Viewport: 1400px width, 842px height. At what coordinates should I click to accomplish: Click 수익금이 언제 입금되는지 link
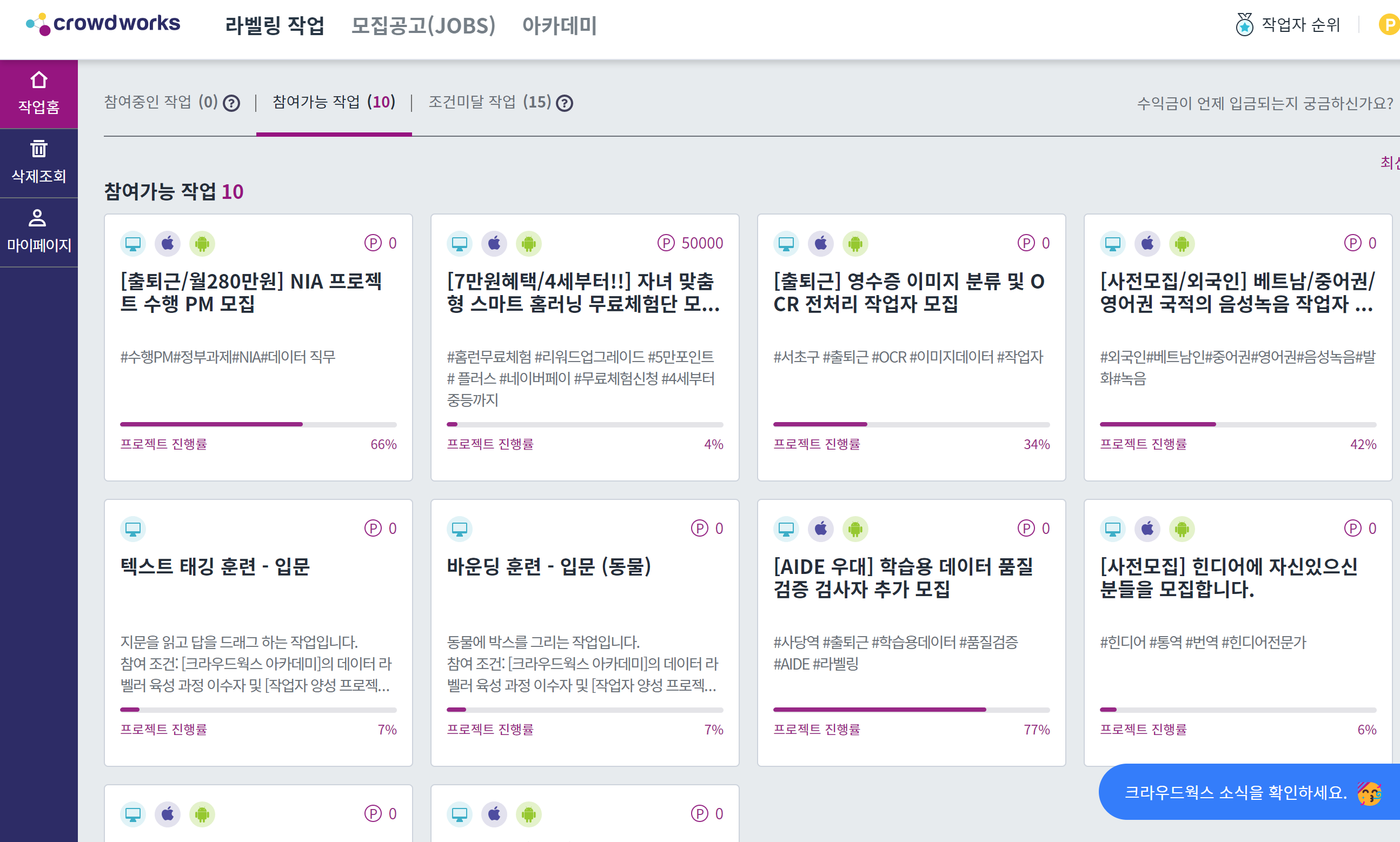coord(1264,103)
